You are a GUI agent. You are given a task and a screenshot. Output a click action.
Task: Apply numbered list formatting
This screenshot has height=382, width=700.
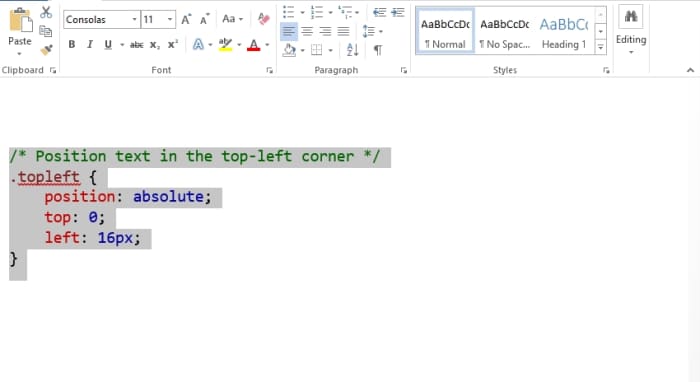(x=317, y=12)
